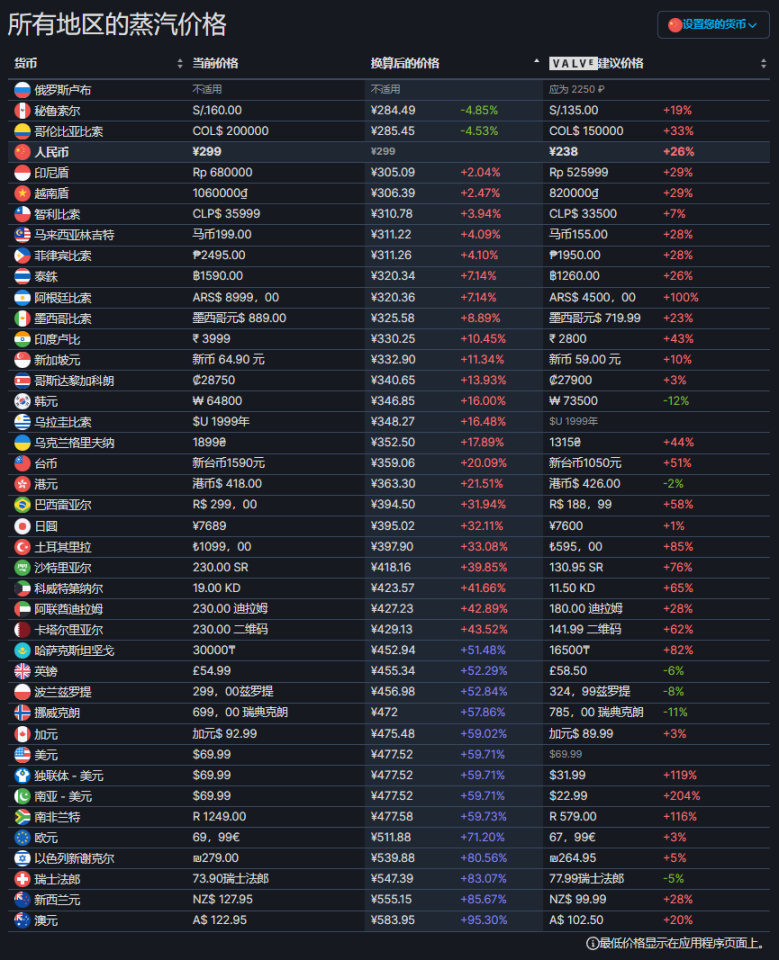Sort table by 货币 column header
The width and height of the screenshot is (779, 960).
click(26, 63)
